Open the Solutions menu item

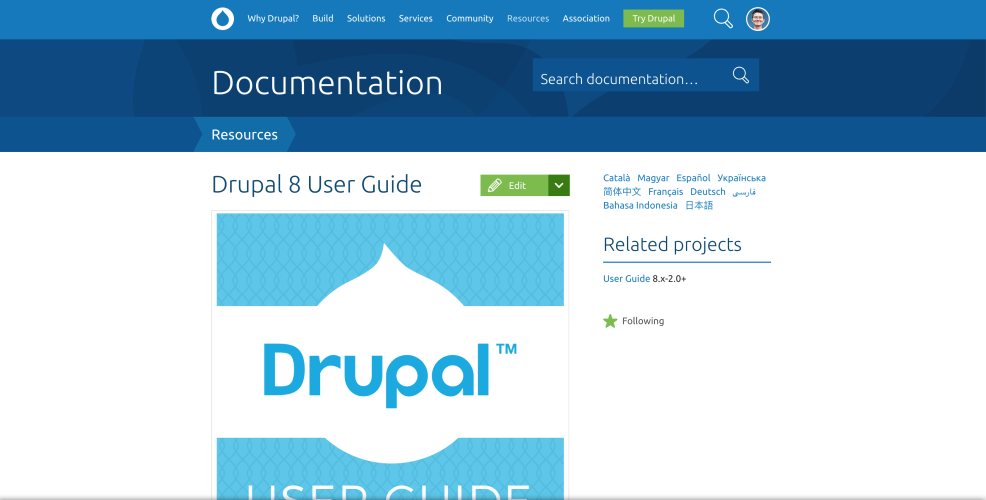pos(366,19)
